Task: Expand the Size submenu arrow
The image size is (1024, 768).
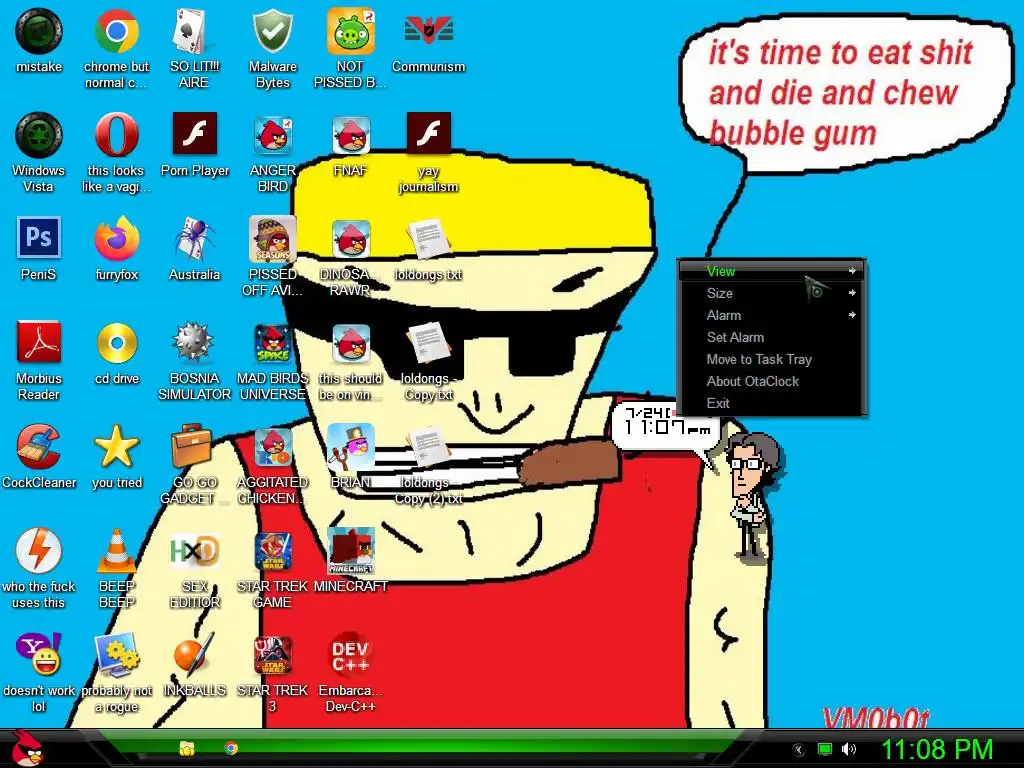Action: [852, 293]
